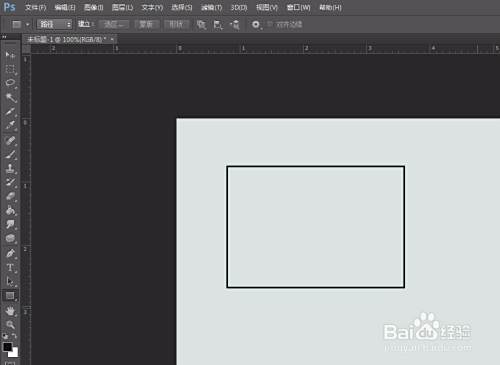Viewport: 500px width, 365px height.
Task: Select the Lasso tool
Action: click(x=10, y=83)
